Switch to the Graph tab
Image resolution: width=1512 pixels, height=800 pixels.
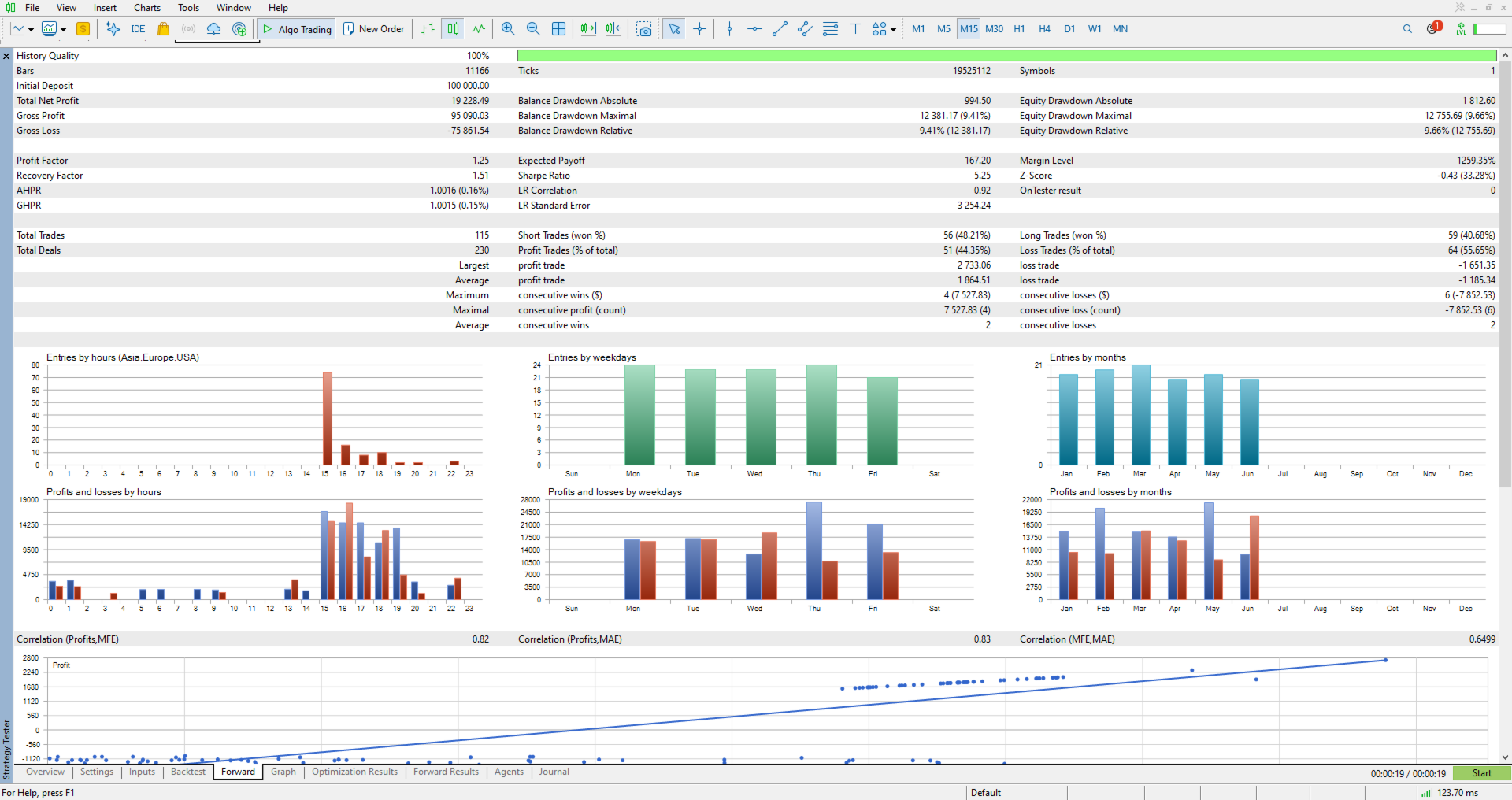pos(283,772)
